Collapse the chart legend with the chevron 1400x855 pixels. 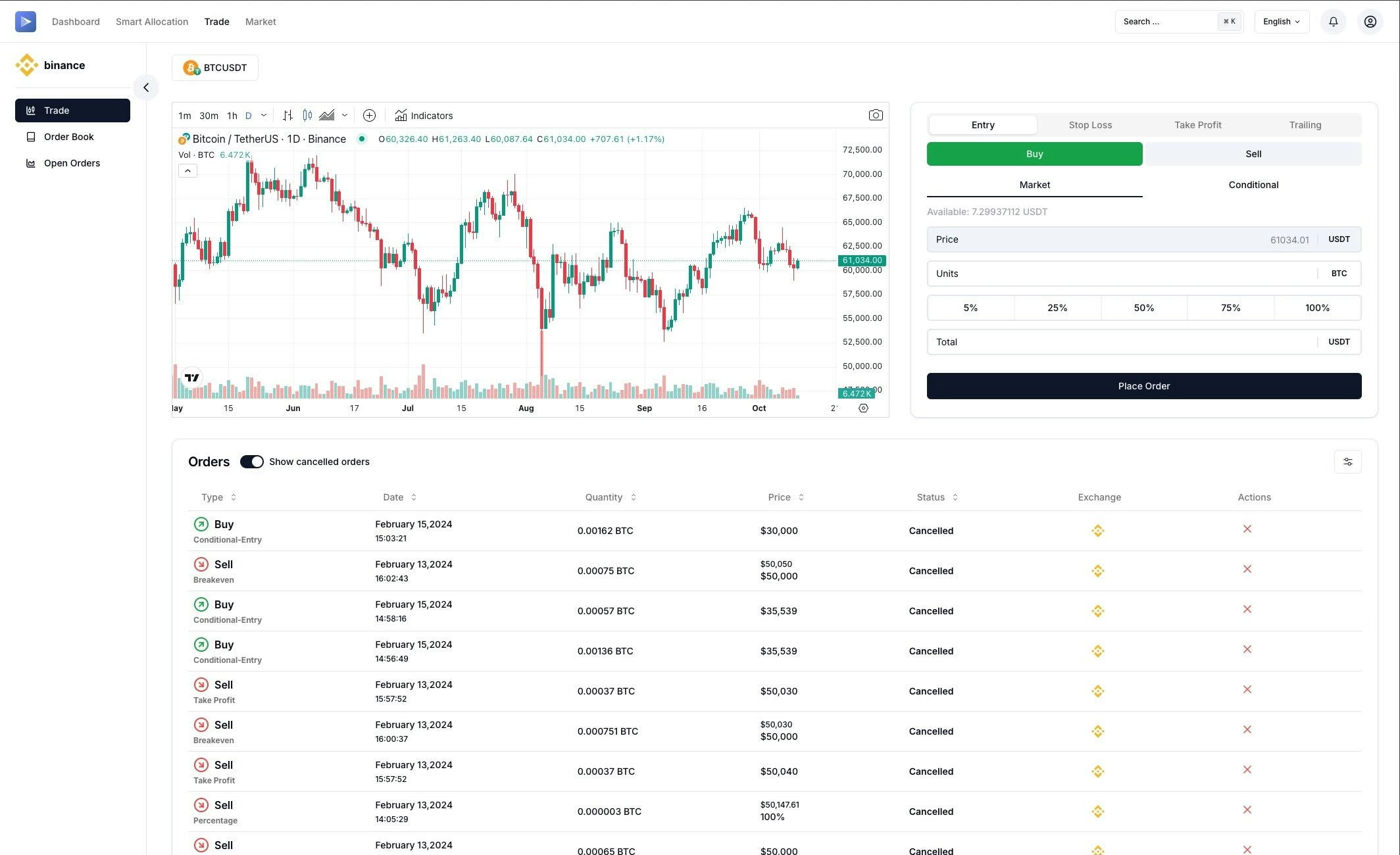187,171
